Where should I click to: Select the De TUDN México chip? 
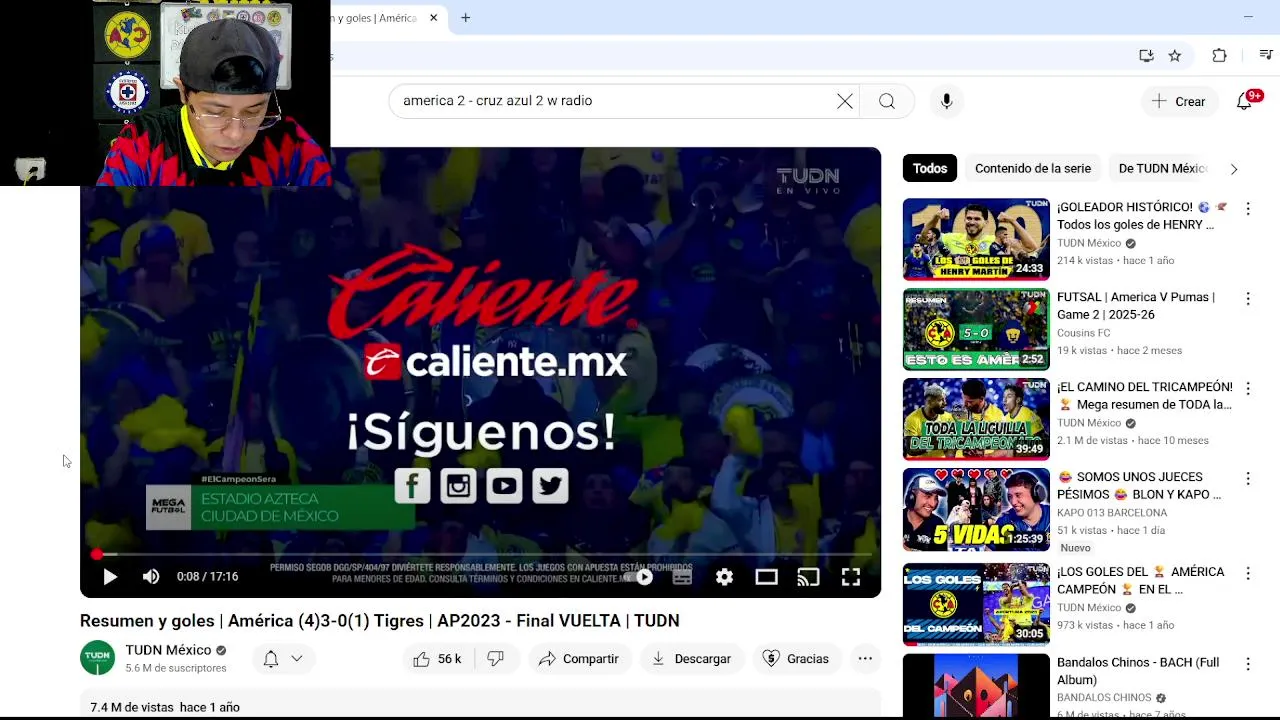[1163, 168]
